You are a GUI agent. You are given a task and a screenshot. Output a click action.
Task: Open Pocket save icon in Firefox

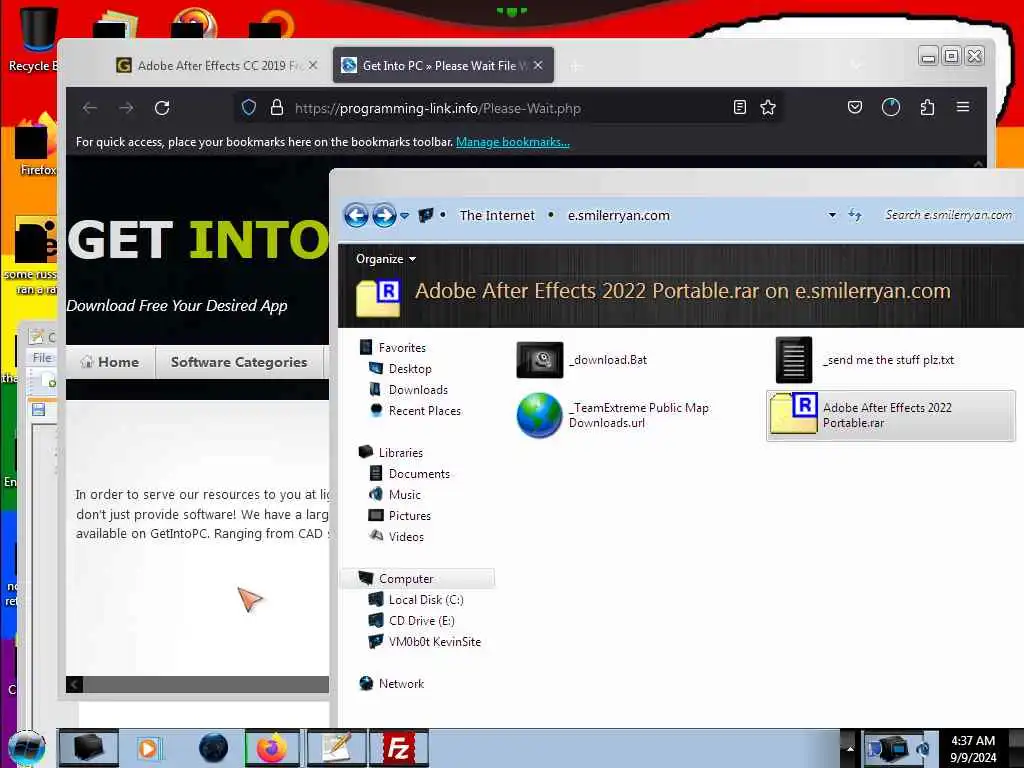pyautogui.click(x=854, y=107)
